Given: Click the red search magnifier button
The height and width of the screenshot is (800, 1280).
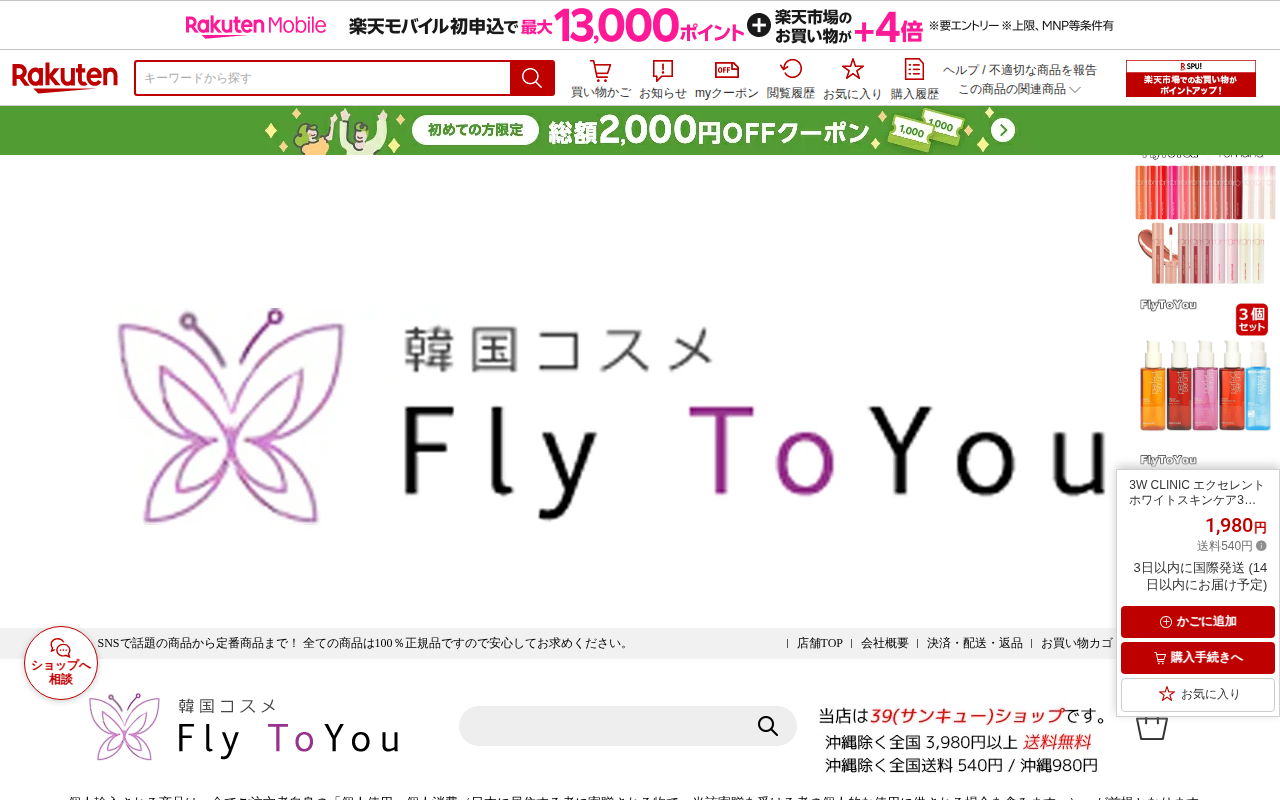Looking at the screenshot, I should click(532, 78).
